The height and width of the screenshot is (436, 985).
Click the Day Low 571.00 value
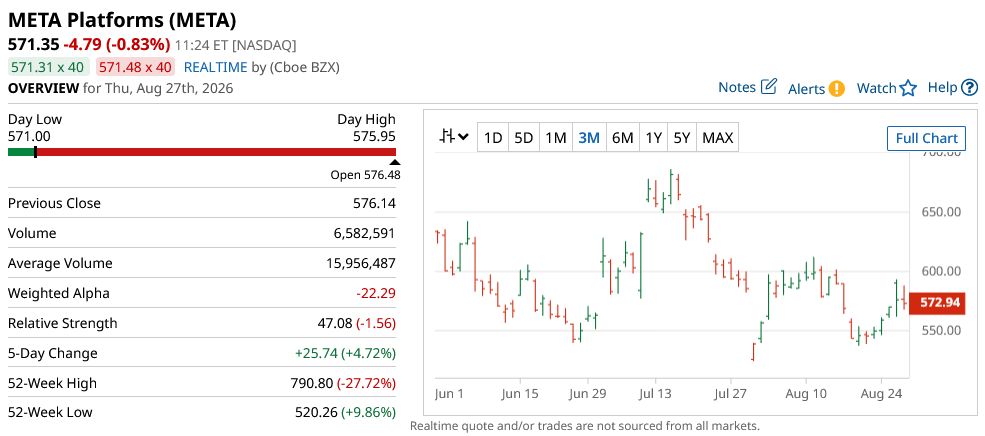29,136
